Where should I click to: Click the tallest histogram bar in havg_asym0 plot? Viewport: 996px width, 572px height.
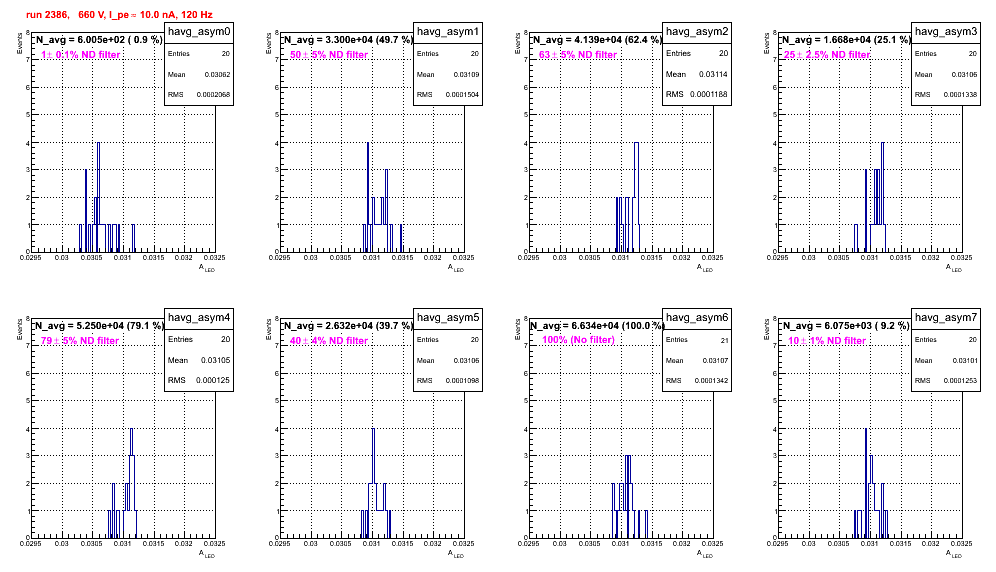point(98,197)
